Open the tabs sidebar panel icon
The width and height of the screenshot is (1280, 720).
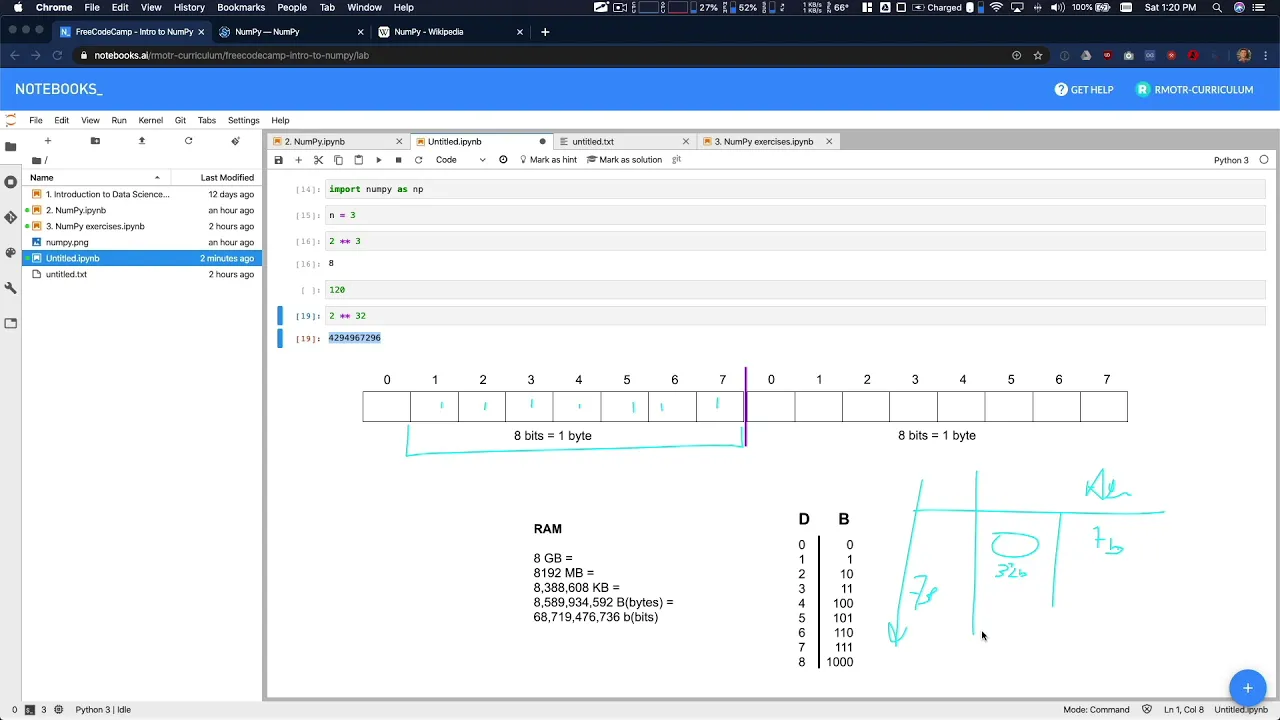10,323
